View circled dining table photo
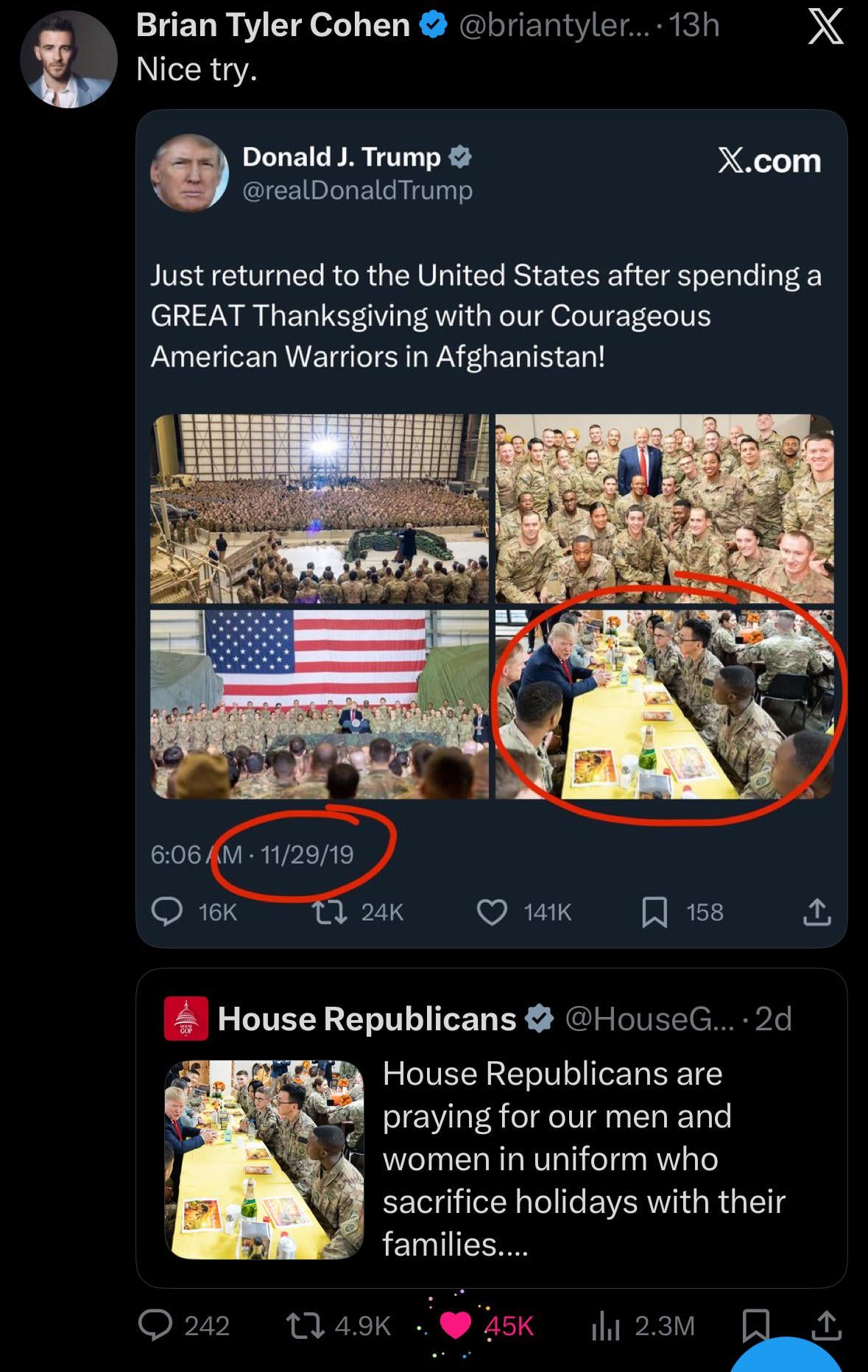 tap(664, 704)
